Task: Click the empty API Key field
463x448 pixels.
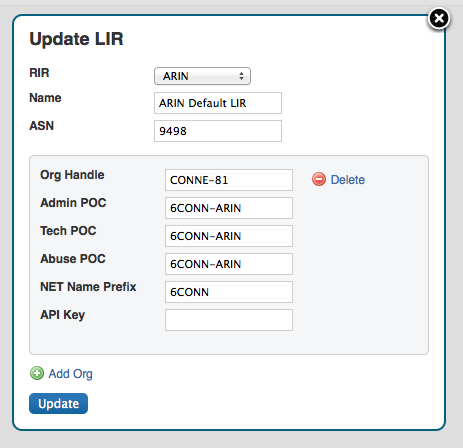Action: (229, 320)
